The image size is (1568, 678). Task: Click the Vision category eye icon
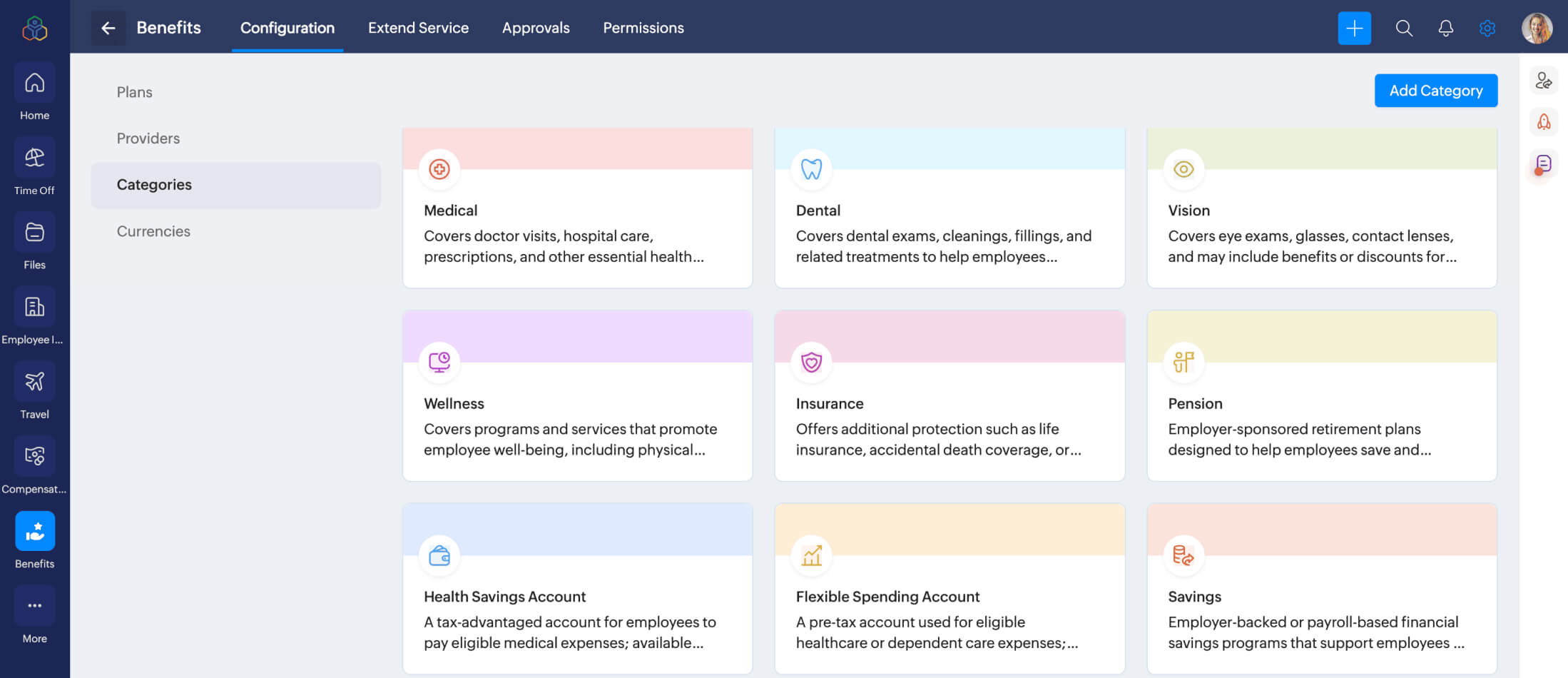pyautogui.click(x=1183, y=169)
